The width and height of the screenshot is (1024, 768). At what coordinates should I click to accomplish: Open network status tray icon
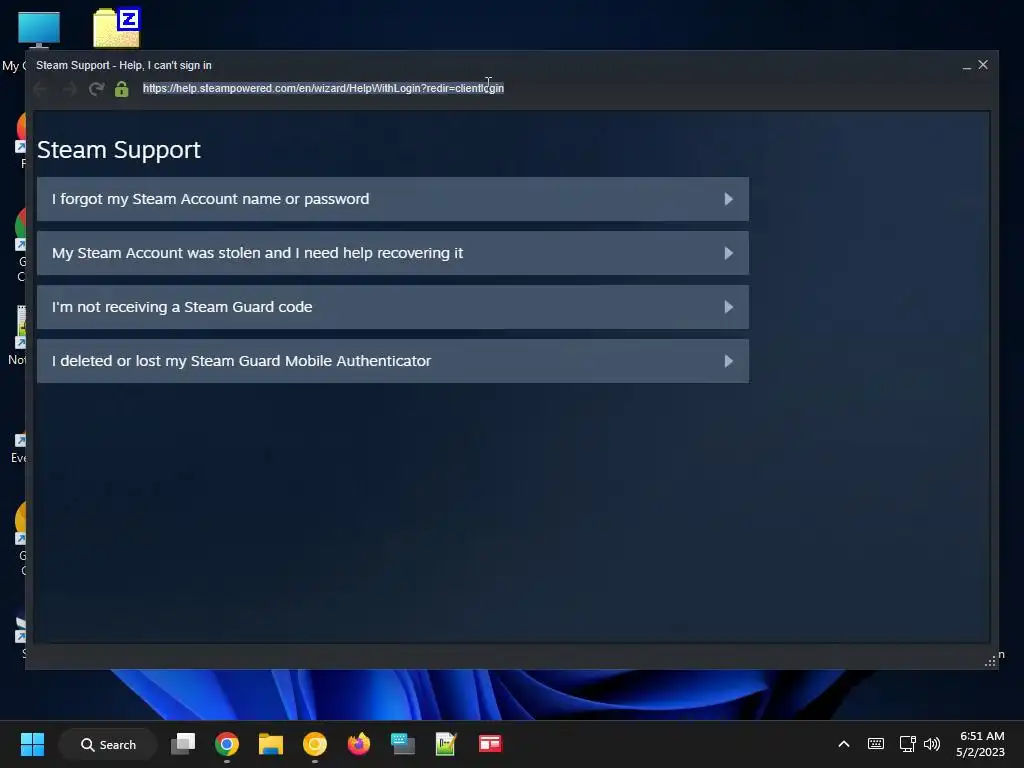coord(907,744)
